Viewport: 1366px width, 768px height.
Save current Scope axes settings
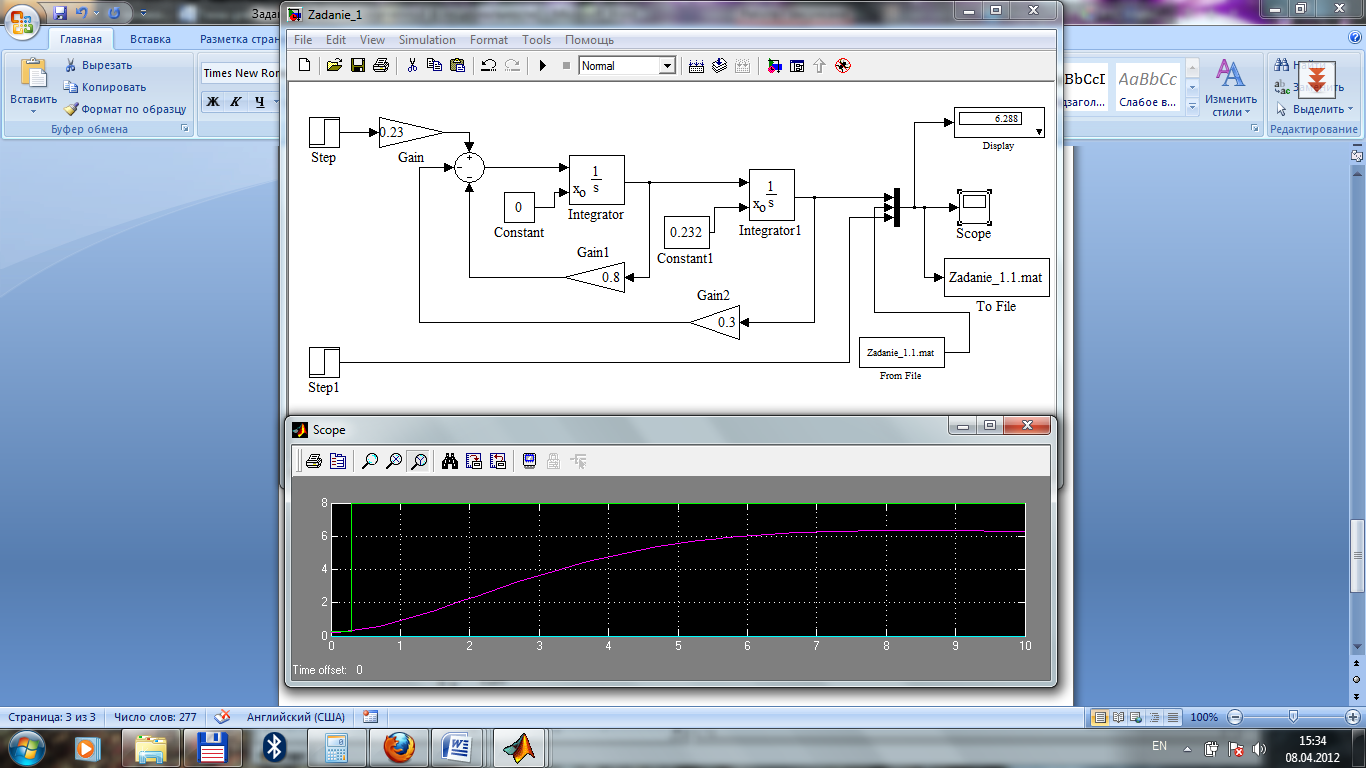pyautogui.click(x=474, y=461)
